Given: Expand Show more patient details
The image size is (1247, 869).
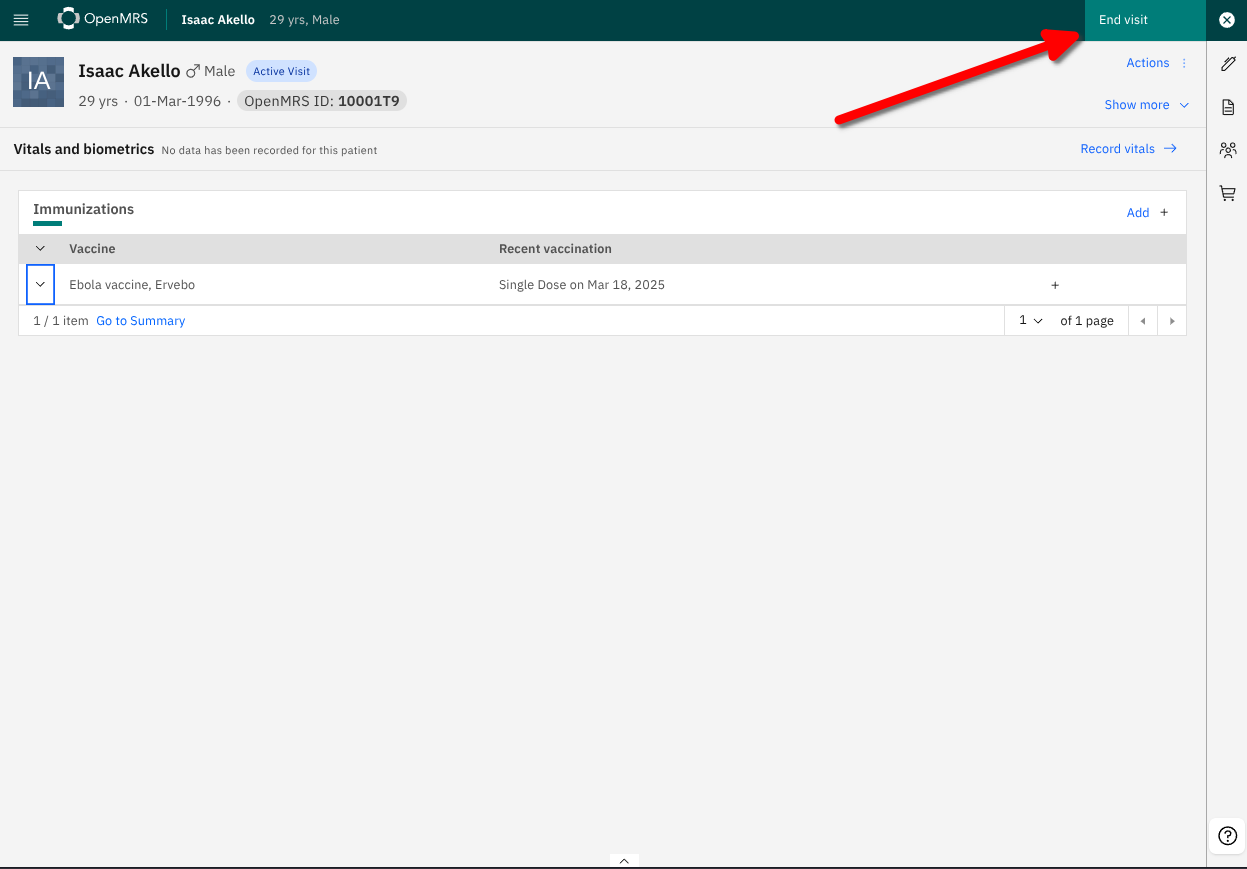Looking at the screenshot, I should coord(1146,105).
